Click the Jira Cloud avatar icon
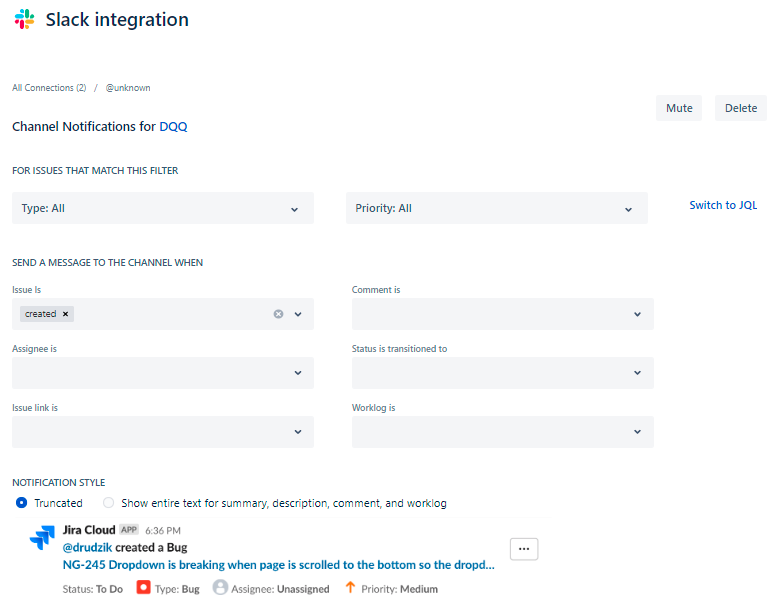The width and height of the screenshot is (773, 597). coord(42,537)
